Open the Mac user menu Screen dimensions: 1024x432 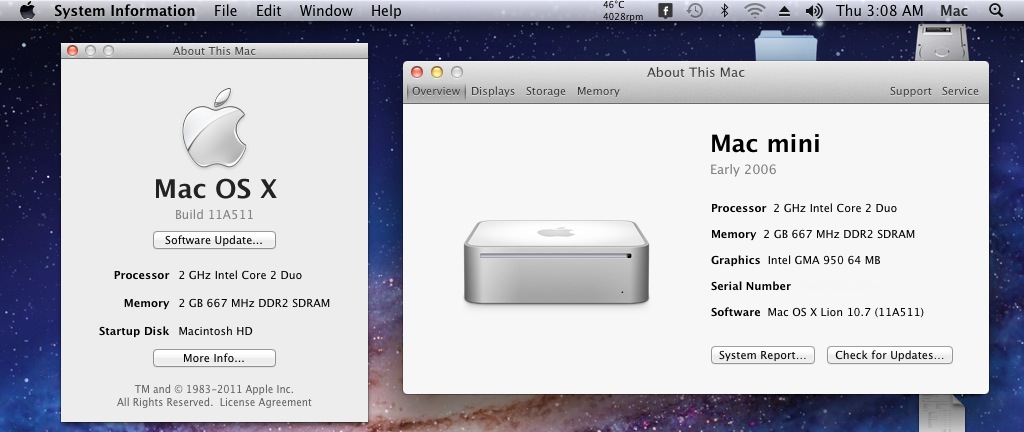pos(953,10)
